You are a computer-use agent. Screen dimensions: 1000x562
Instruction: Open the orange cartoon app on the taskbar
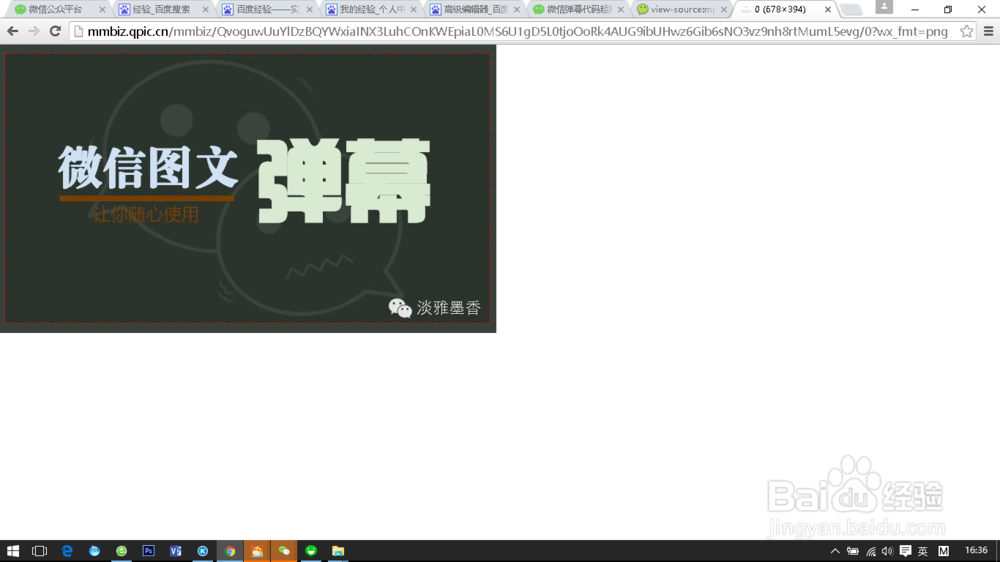[x=257, y=551]
